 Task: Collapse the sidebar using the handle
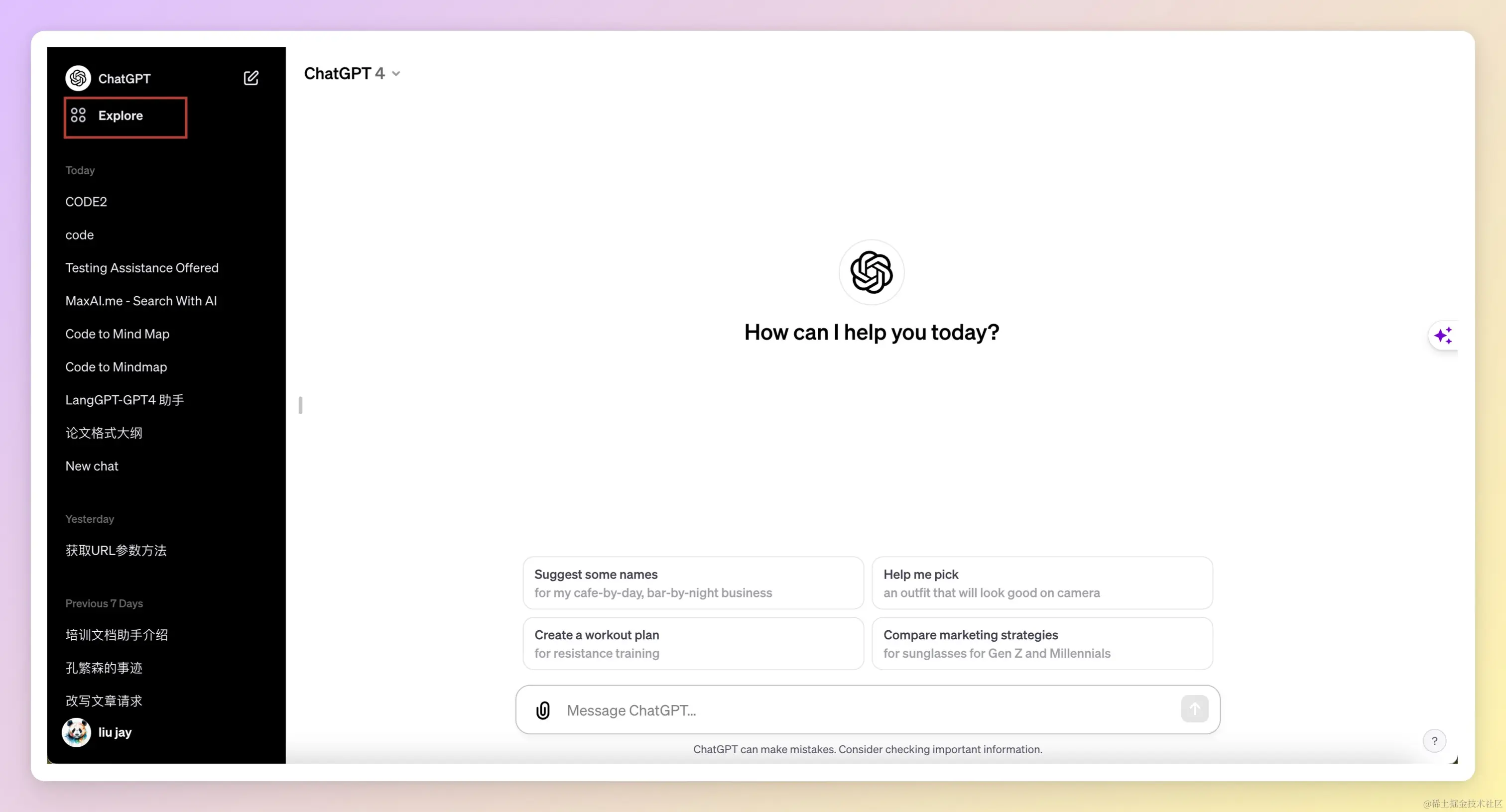[300, 405]
